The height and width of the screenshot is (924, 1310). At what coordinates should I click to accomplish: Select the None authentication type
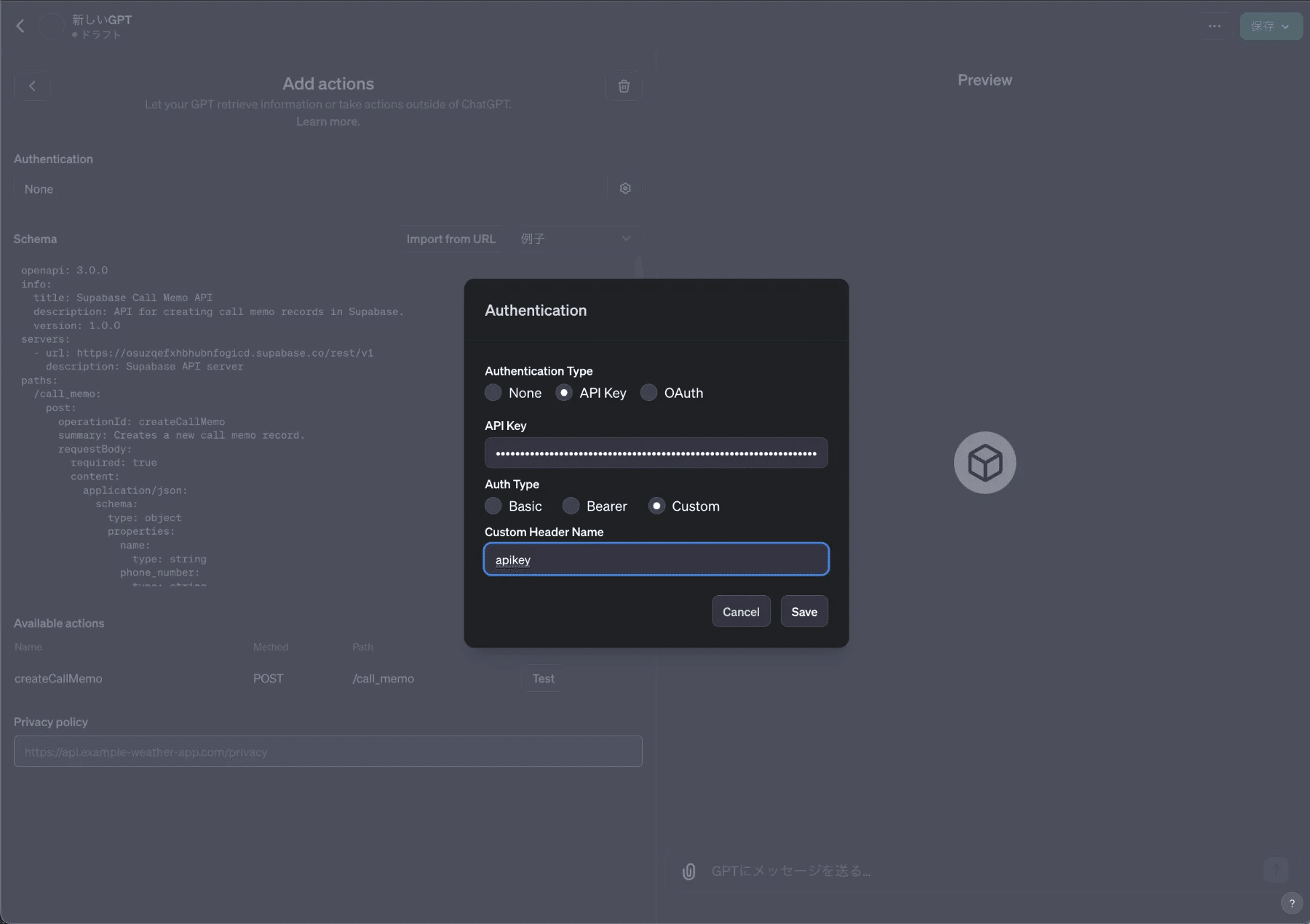pos(493,393)
